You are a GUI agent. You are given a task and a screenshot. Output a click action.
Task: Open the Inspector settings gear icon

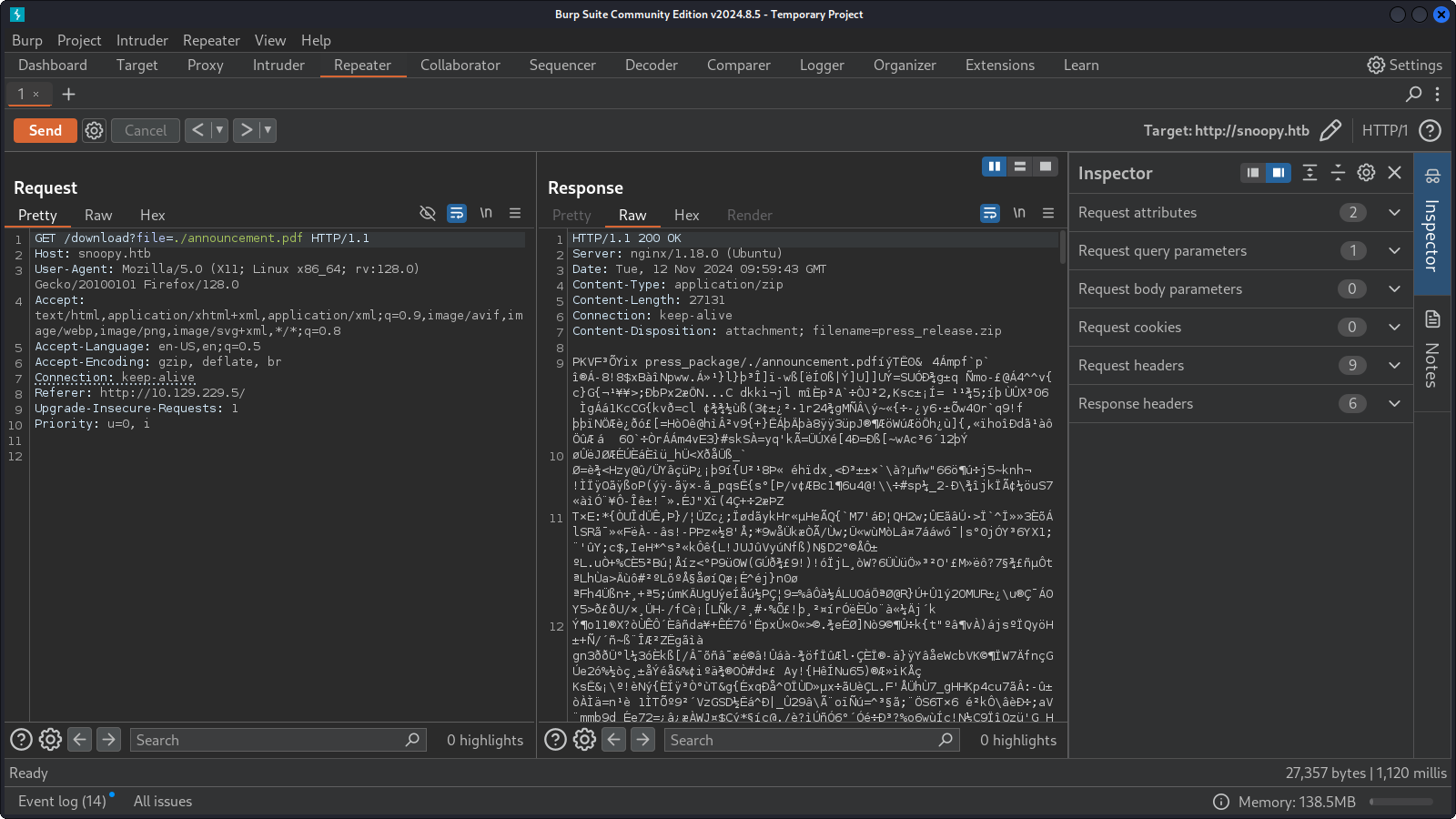point(1366,173)
